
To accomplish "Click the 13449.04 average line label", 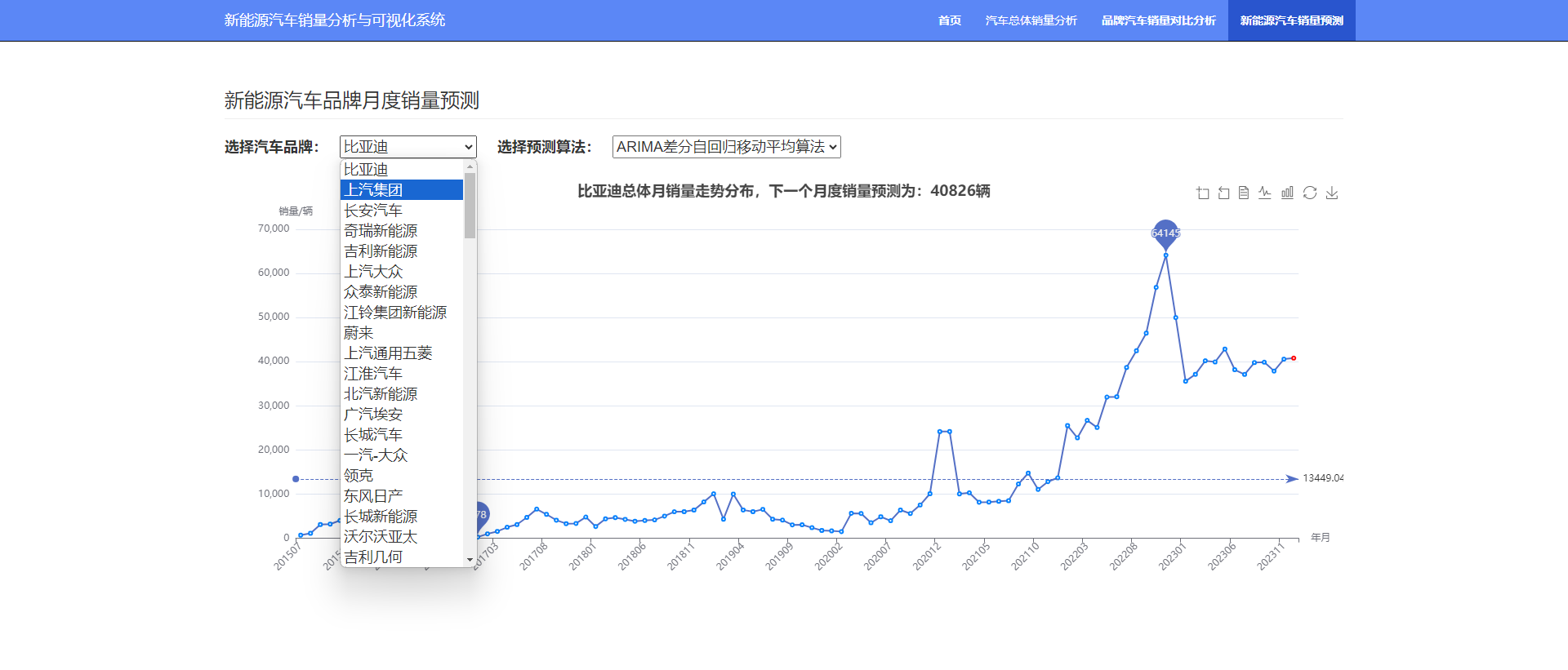I will (1323, 478).
